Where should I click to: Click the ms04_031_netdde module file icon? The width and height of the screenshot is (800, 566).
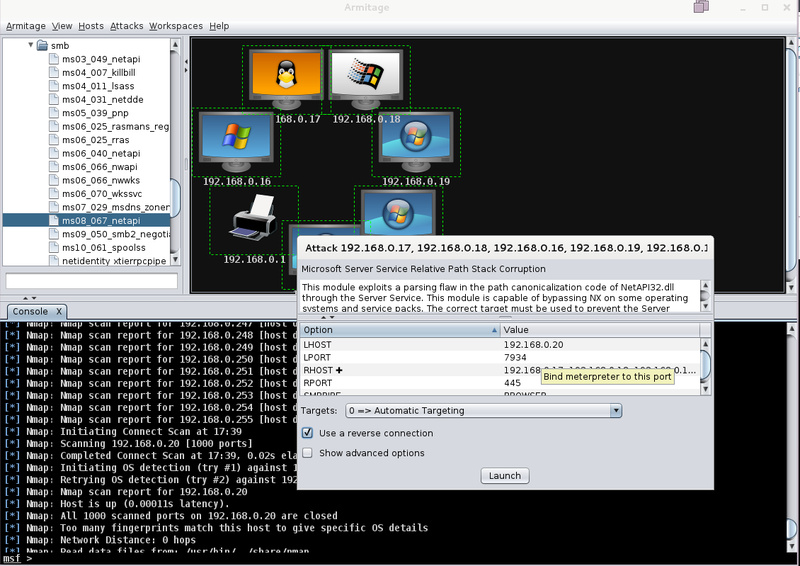[54, 99]
